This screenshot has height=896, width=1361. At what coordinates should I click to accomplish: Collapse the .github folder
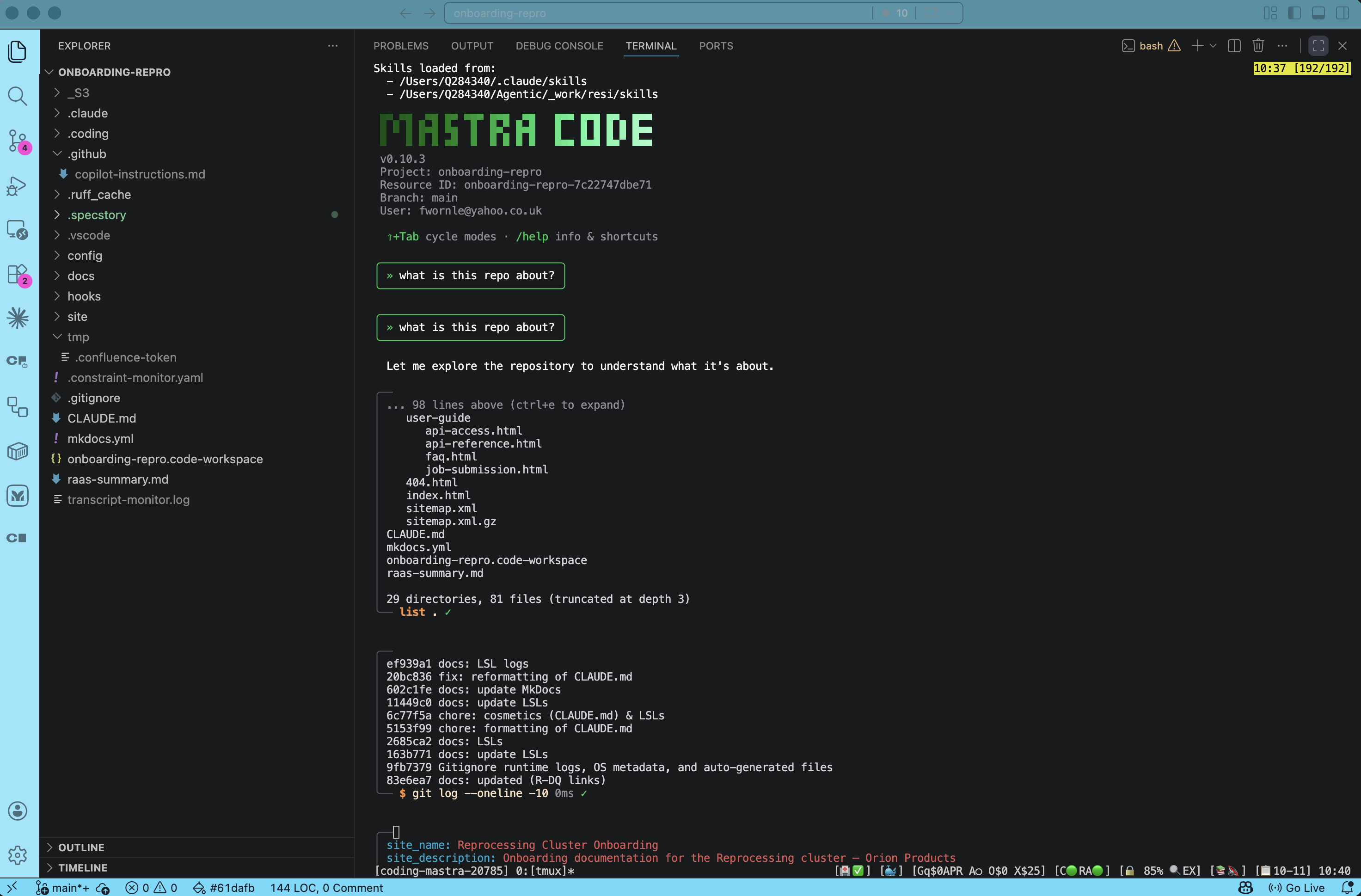(197, 154)
